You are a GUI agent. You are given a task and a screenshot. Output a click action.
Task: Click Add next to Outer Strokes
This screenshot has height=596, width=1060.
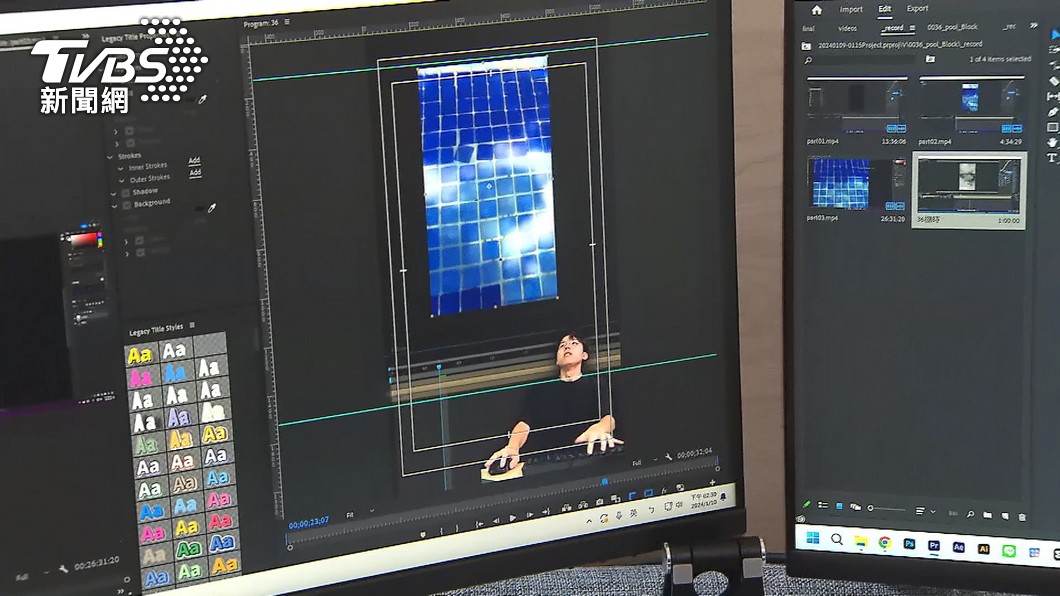[195, 173]
